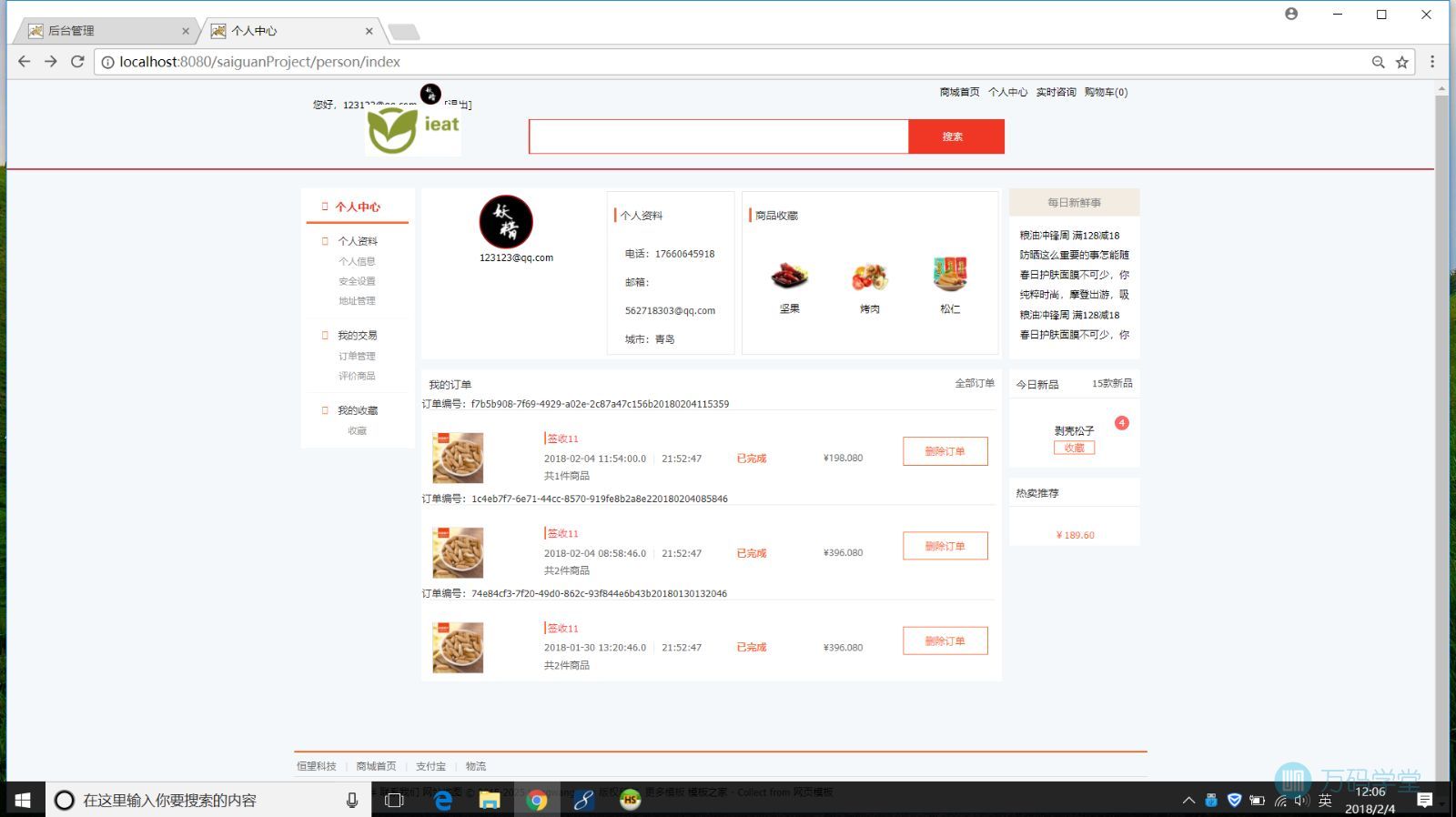1456x817 pixels.
Task: Select 我的交易 in the sidebar
Action: point(358,335)
